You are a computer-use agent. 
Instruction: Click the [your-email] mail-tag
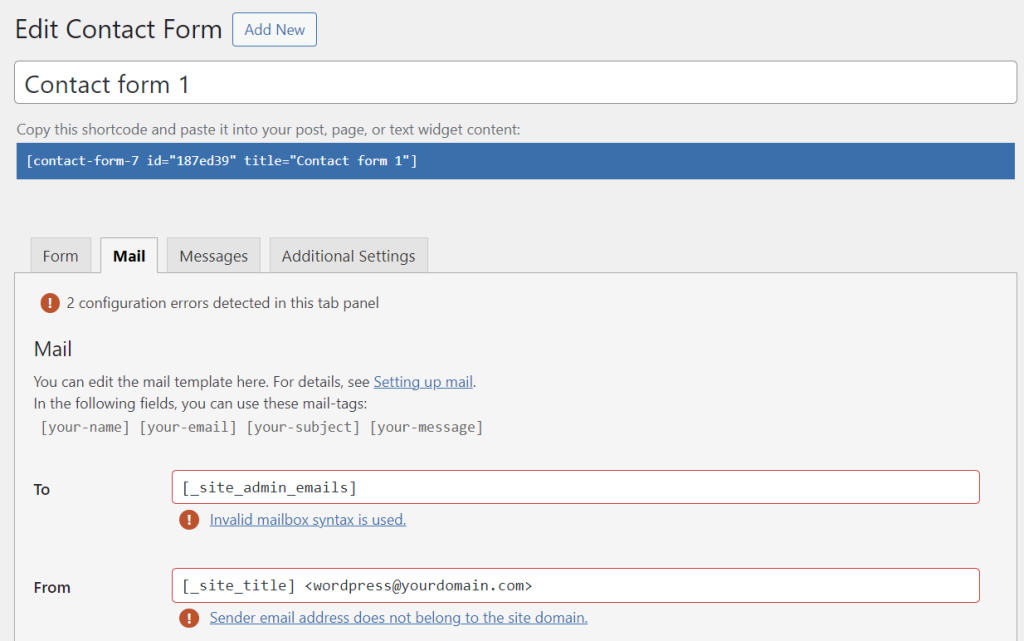pos(188,426)
